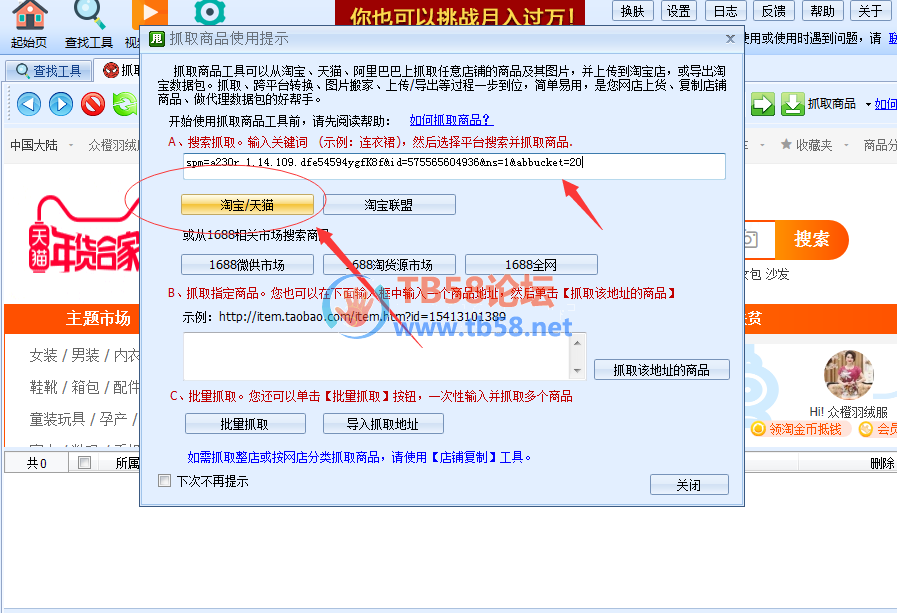Screen dimensions: 897x613
Task: Click the green download 抓取商品 icon
Action: [x=793, y=104]
